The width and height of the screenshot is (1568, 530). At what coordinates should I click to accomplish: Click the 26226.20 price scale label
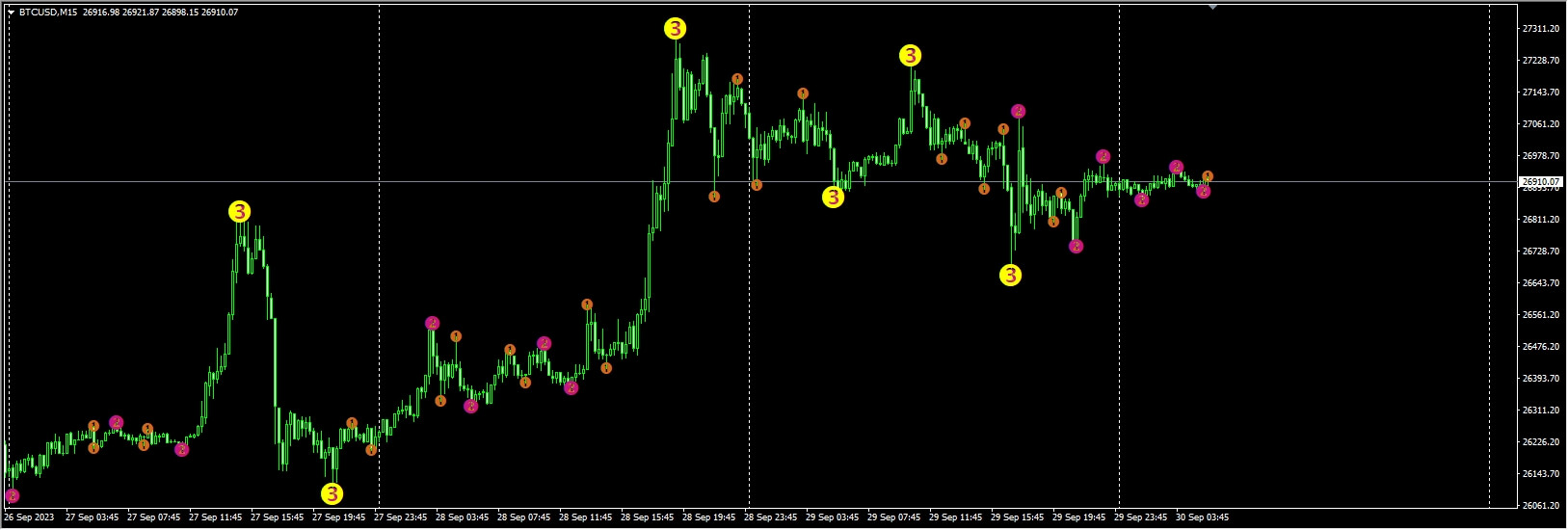pyautogui.click(x=1540, y=442)
